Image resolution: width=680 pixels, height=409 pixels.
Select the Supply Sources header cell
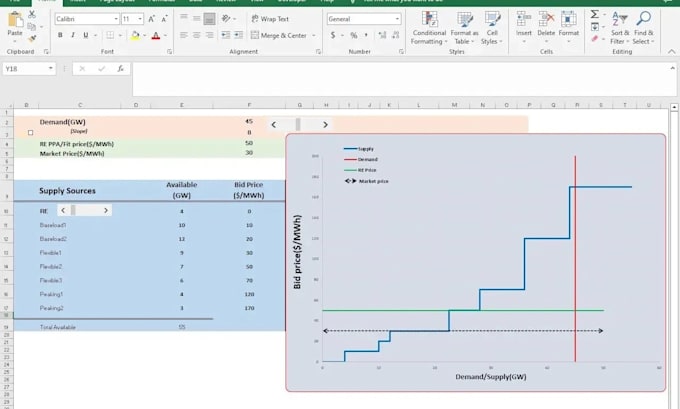coord(67,190)
